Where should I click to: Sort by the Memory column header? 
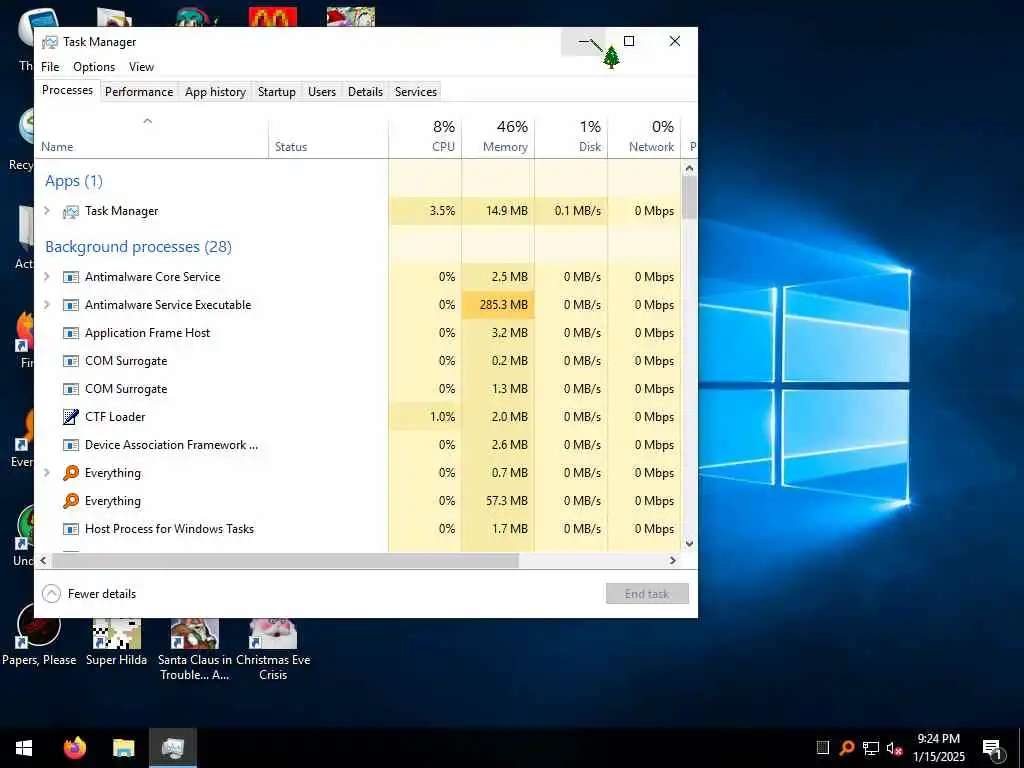click(x=498, y=136)
